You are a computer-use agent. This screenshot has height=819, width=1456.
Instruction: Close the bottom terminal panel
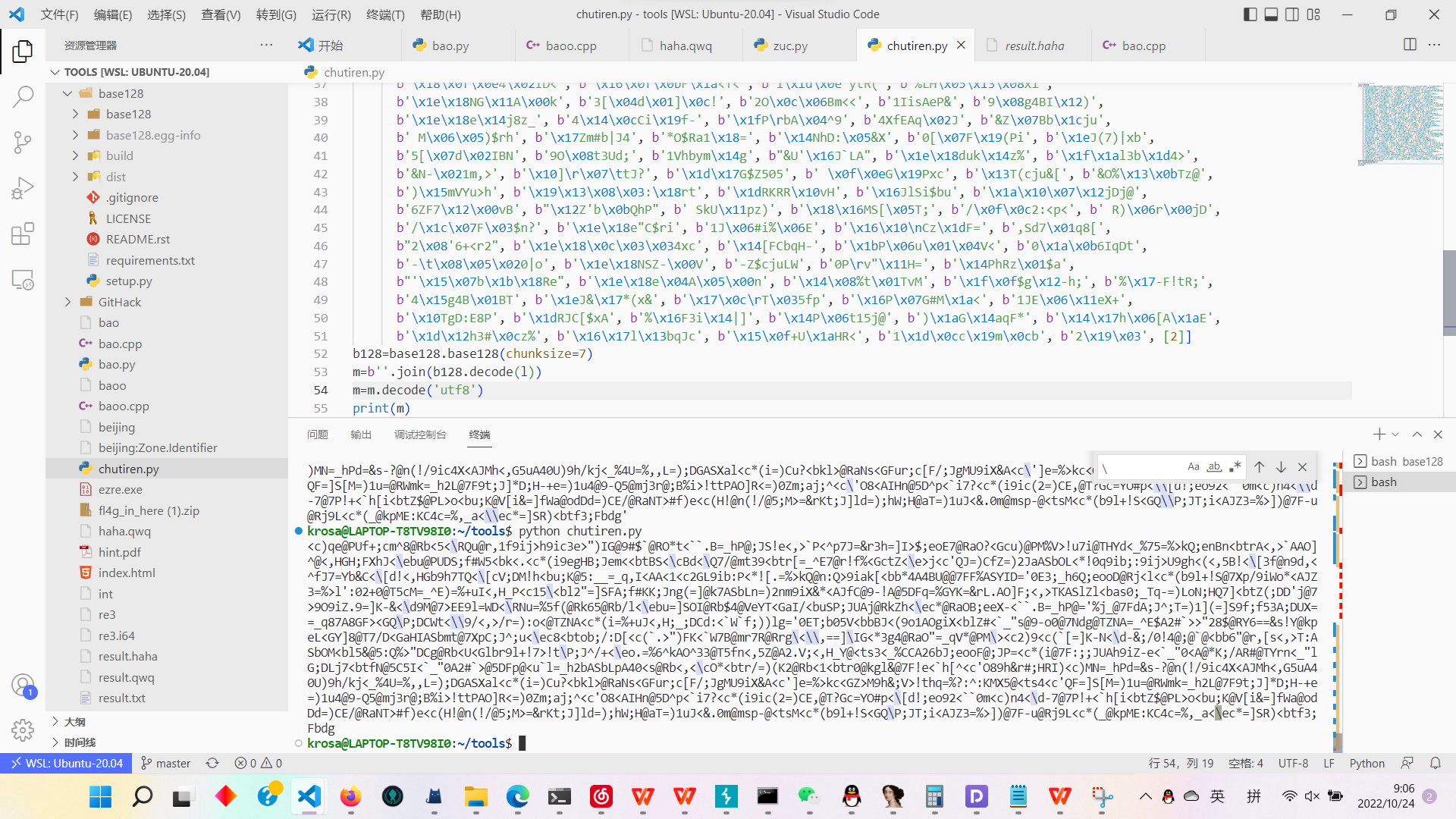coord(1438,434)
